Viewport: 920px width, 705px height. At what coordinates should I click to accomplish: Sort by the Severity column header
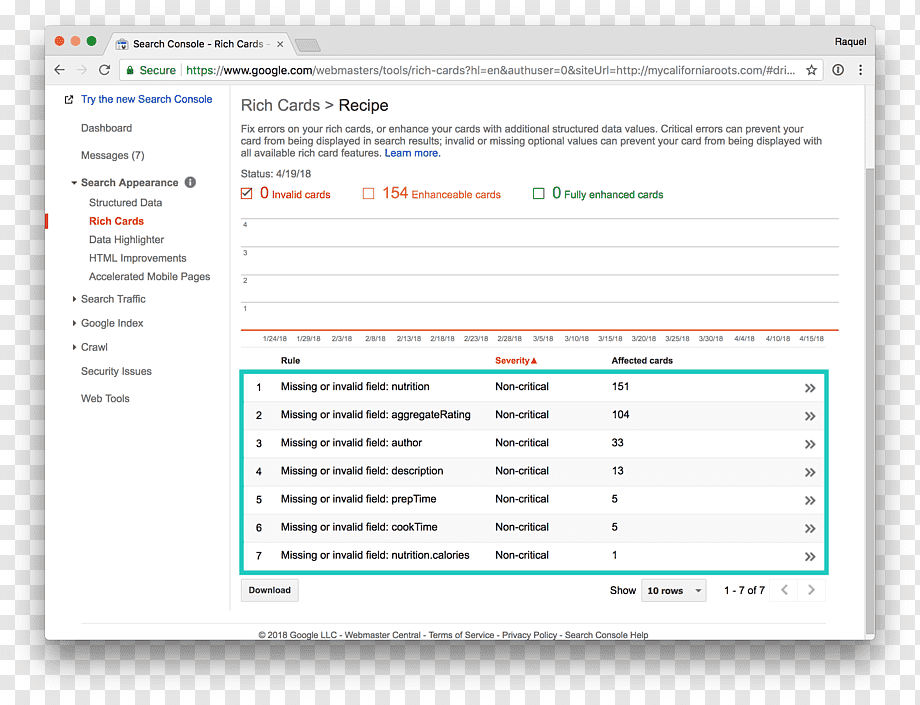pos(516,361)
